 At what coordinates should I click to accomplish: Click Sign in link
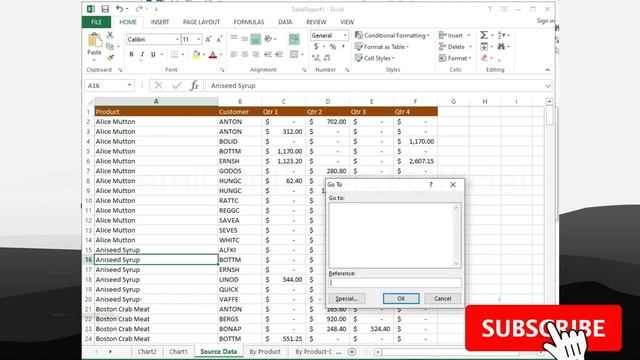pos(546,21)
